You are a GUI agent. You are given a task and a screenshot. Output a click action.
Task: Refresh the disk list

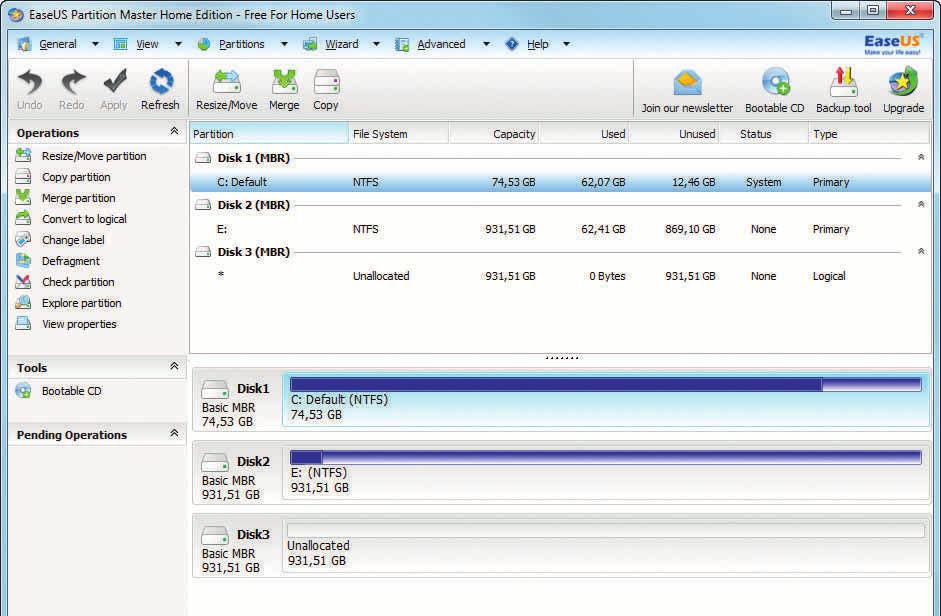(x=161, y=82)
